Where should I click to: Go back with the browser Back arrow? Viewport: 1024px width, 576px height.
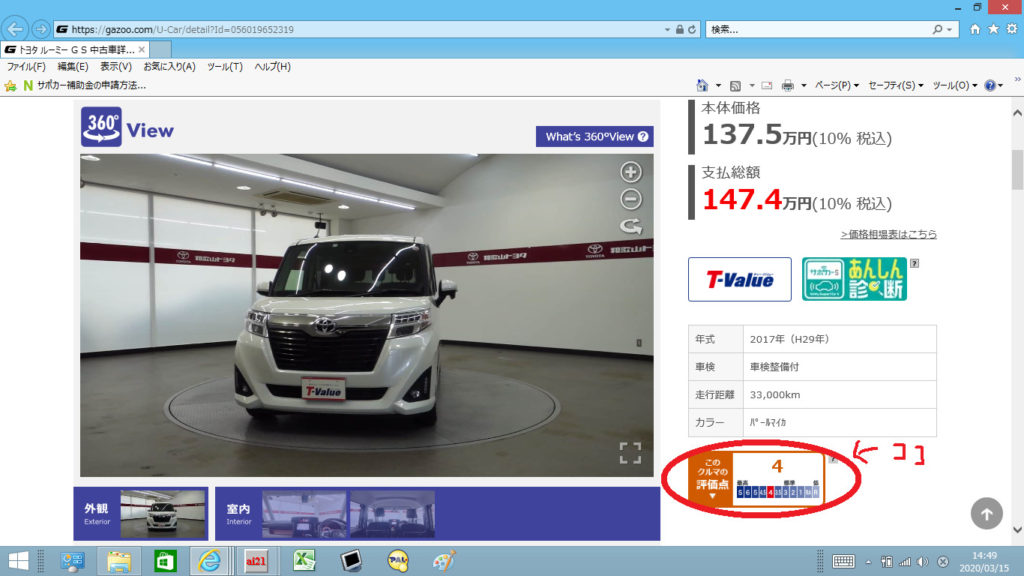(x=15, y=29)
